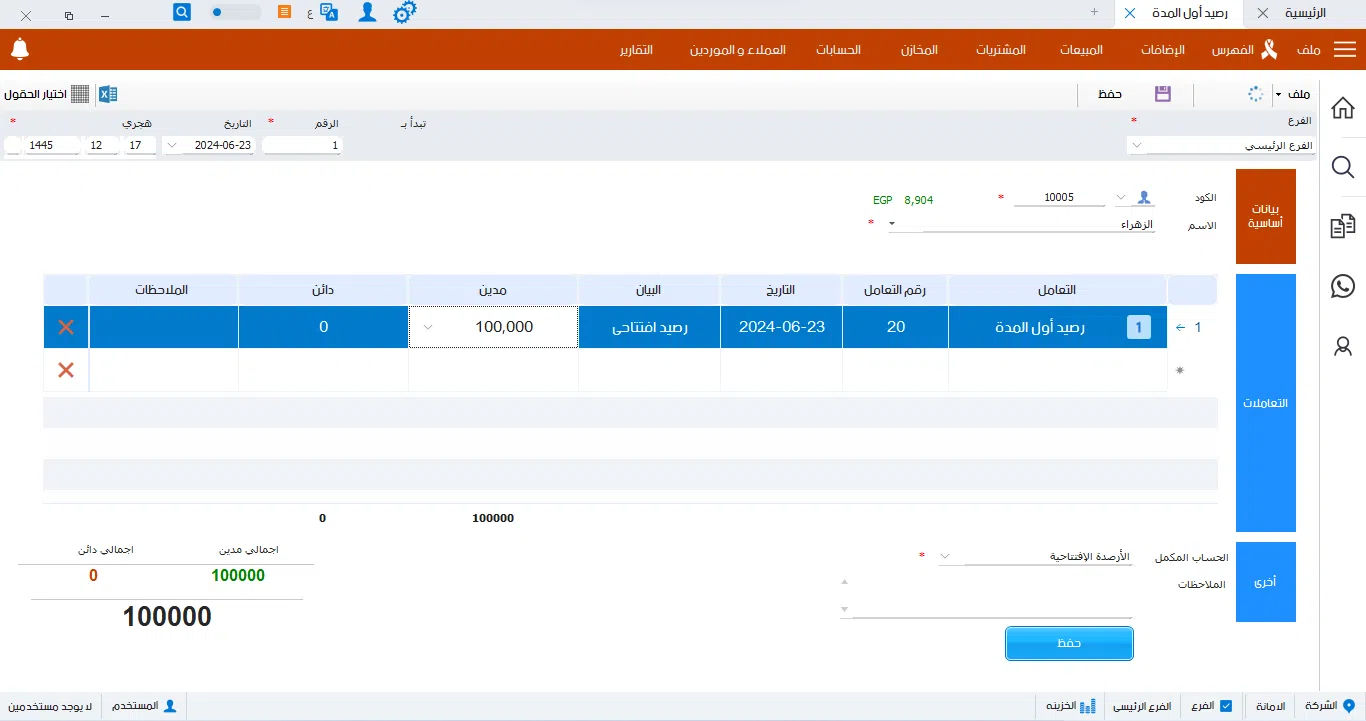Click the دائن cell showing 0
The width and height of the screenshot is (1366, 721).
tap(323, 327)
